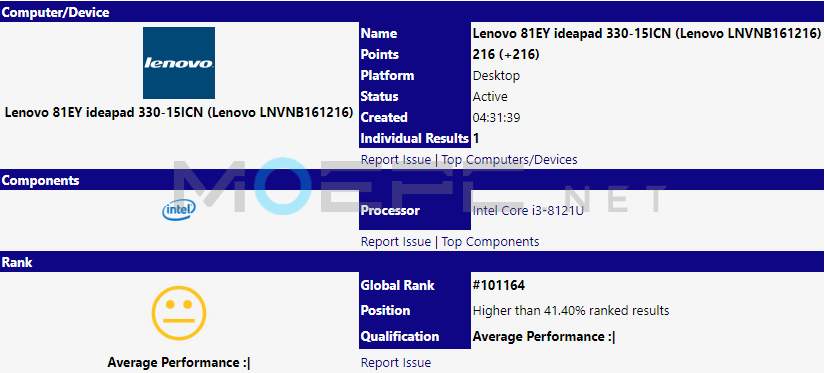825x373 pixels.
Task: Select the Components section header
Action: (x=412, y=180)
